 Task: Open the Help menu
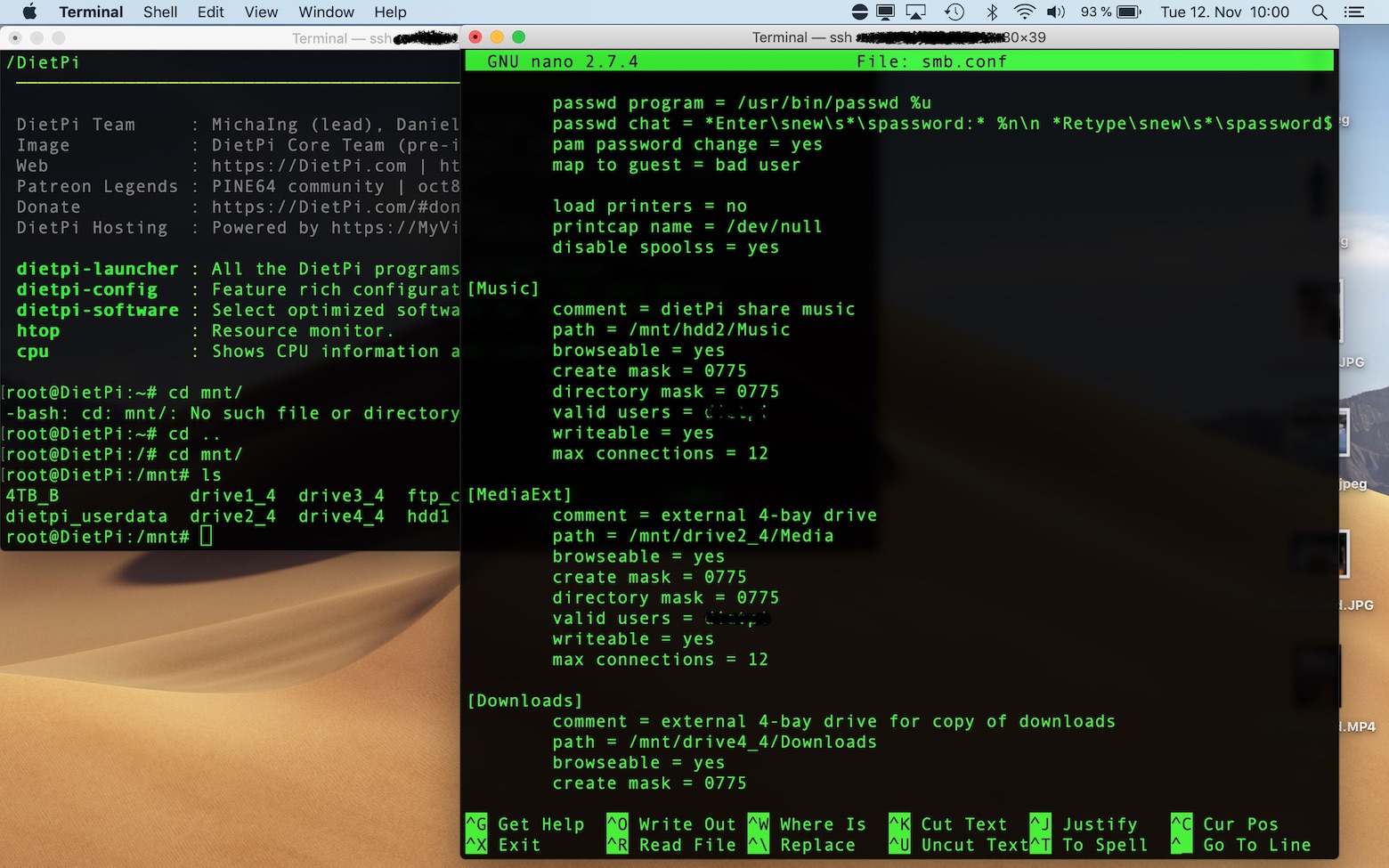pyautogui.click(x=390, y=12)
